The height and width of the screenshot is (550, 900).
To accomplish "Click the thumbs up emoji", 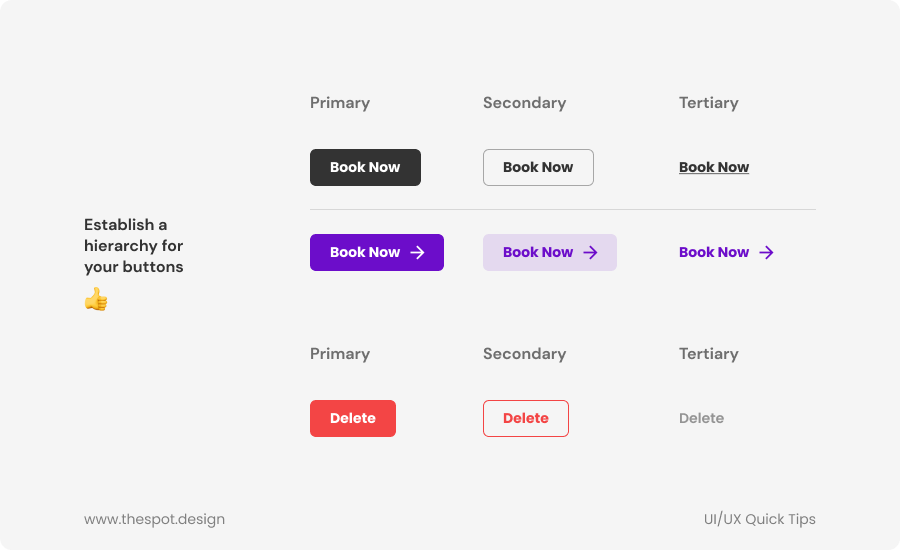I will [x=96, y=299].
